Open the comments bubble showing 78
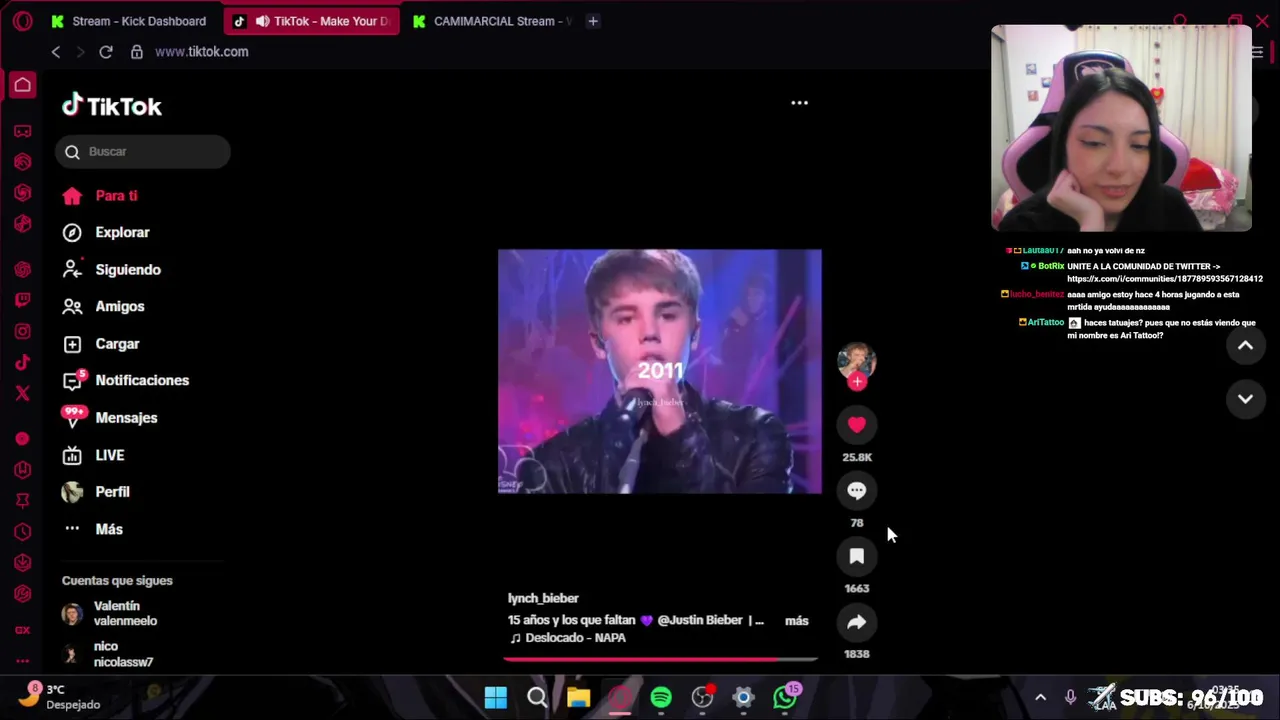Screen dimensions: 1280x720 point(856,491)
